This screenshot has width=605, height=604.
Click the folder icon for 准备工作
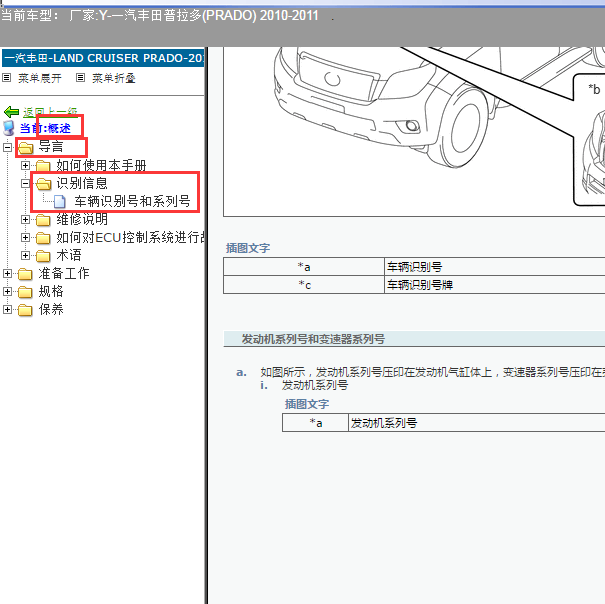point(25,274)
